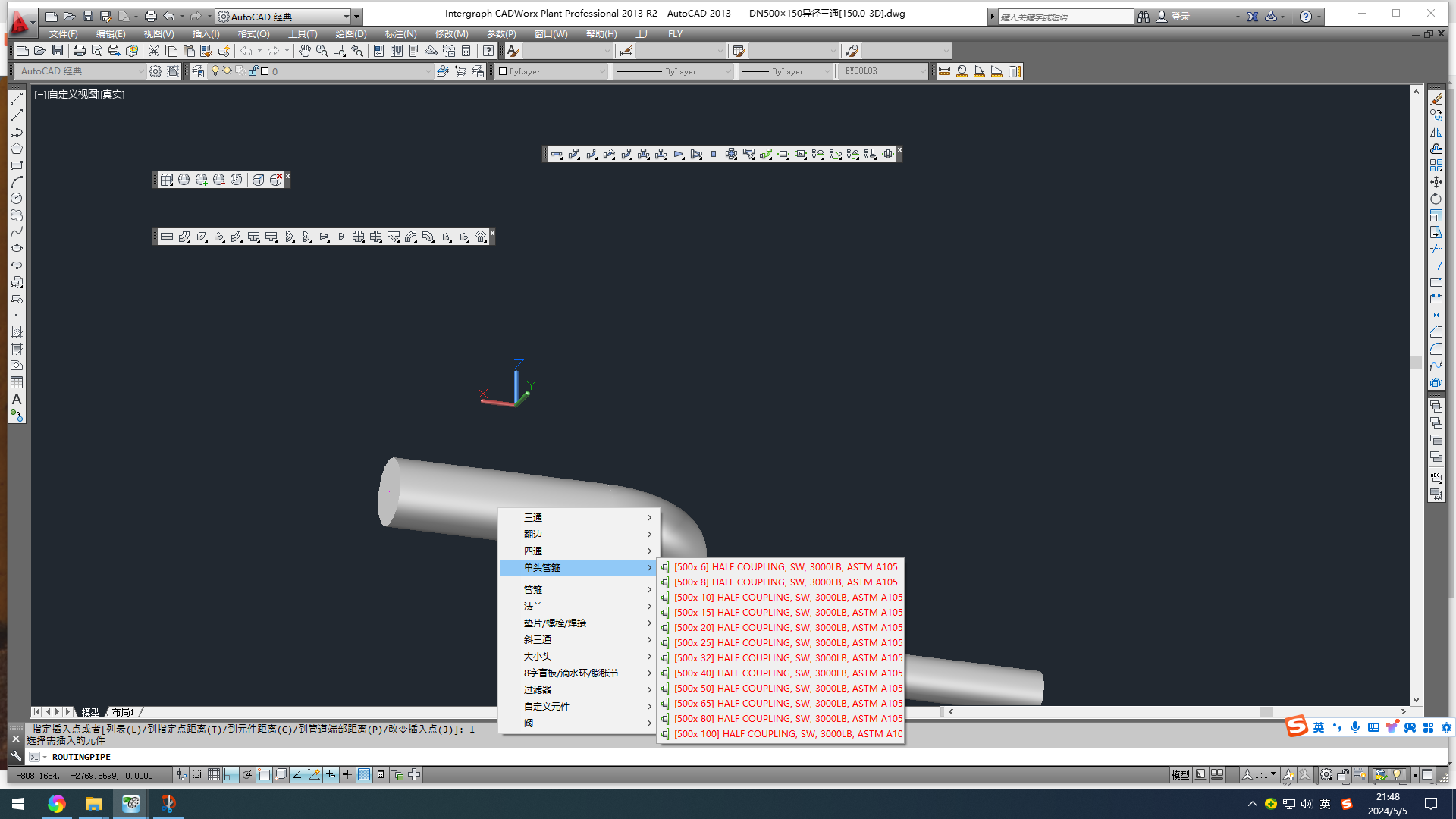Open the Help question mark toolbar icon

[x=488, y=51]
